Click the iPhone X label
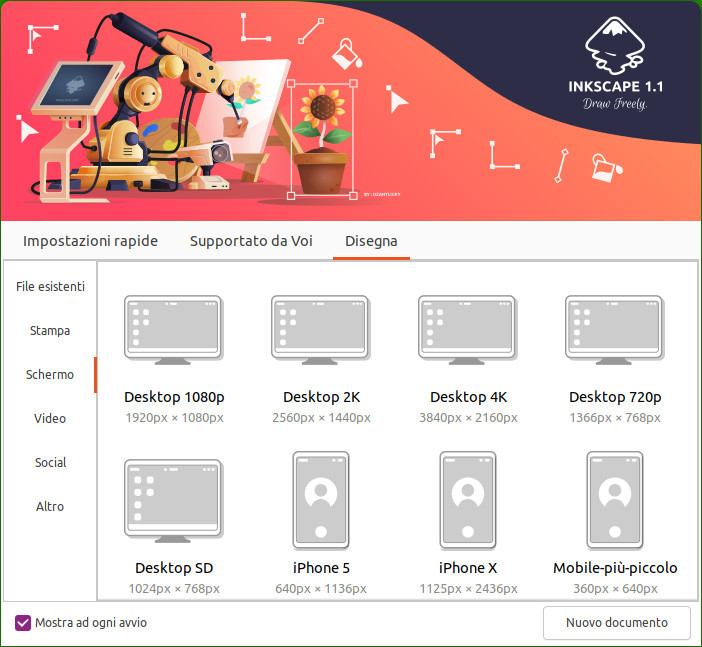Viewport: 702px width, 647px height. [x=468, y=568]
